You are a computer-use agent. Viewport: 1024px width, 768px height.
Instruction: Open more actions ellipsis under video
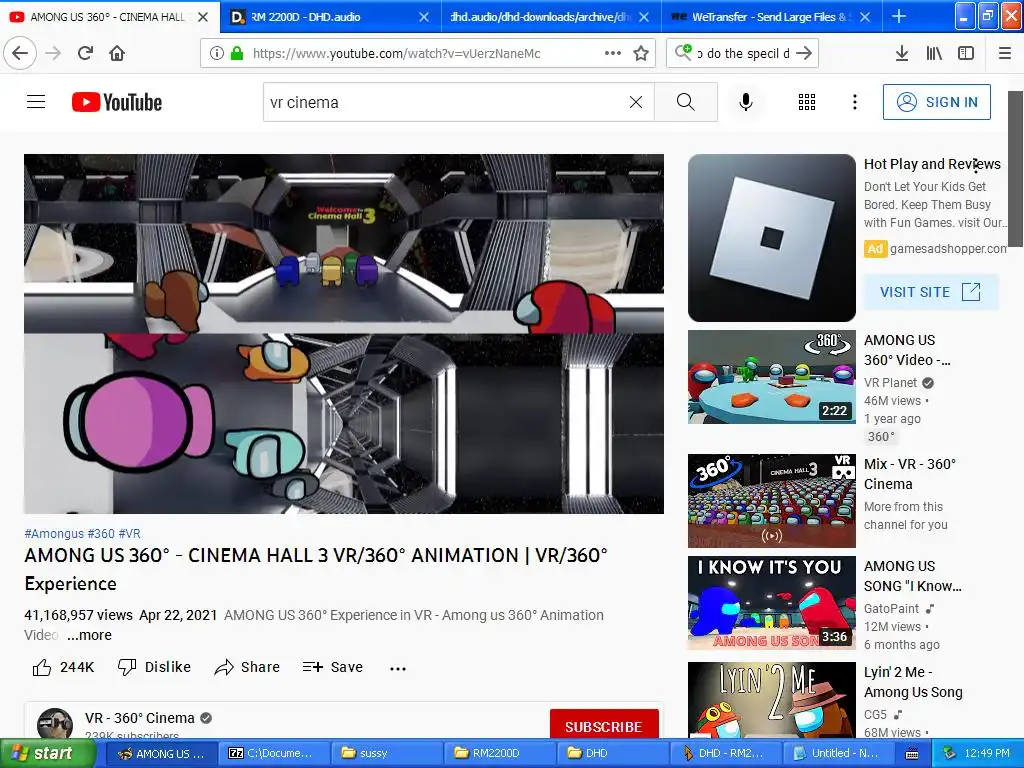(x=398, y=668)
